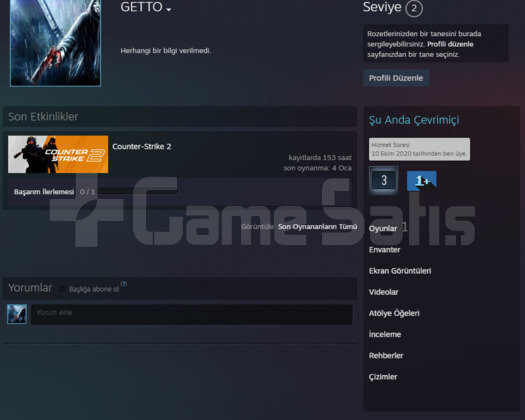Open the Profili düzenle text link
The height and width of the screenshot is (420, 525).
[x=450, y=44]
